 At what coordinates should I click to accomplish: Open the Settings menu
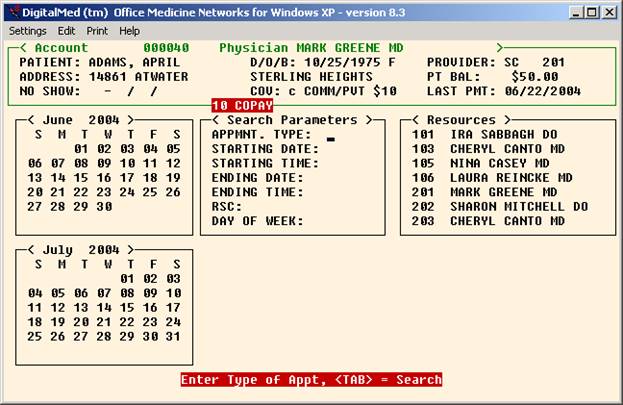pyautogui.click(x=27, y=31)
